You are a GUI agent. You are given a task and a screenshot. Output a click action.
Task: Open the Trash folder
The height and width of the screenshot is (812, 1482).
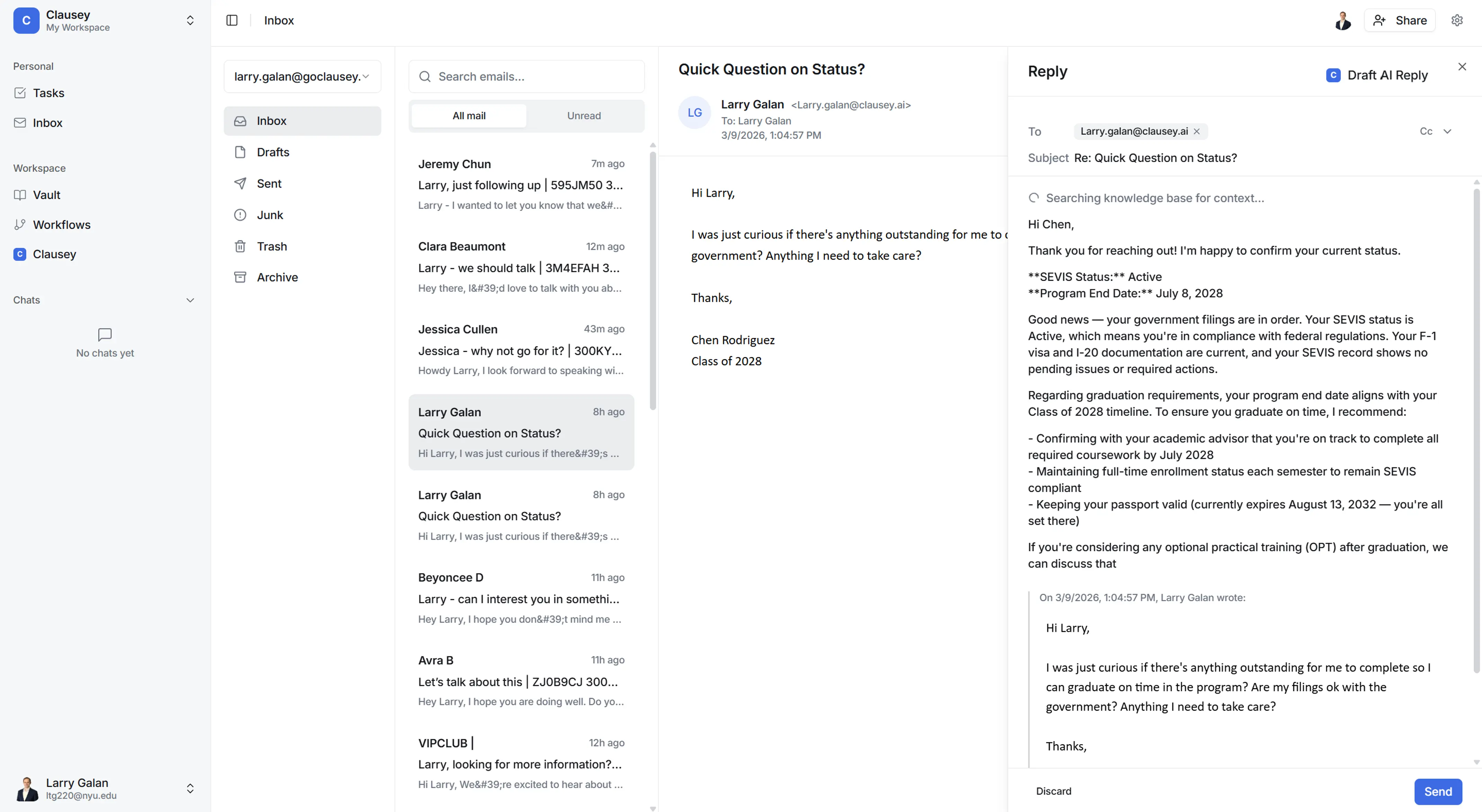click(271, 246)
